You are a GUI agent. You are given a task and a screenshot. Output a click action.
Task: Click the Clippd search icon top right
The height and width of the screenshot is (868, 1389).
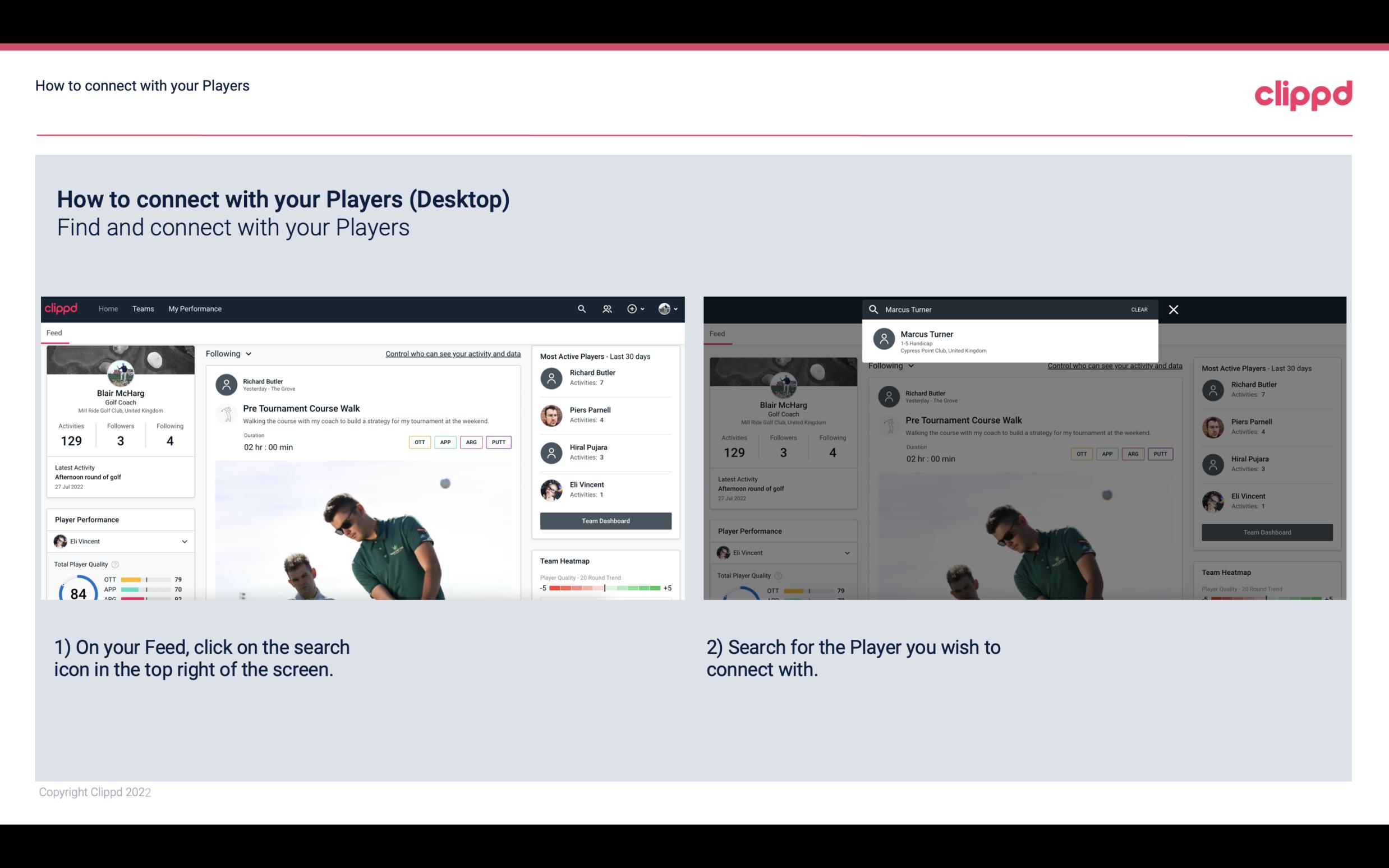click(581, 308)
